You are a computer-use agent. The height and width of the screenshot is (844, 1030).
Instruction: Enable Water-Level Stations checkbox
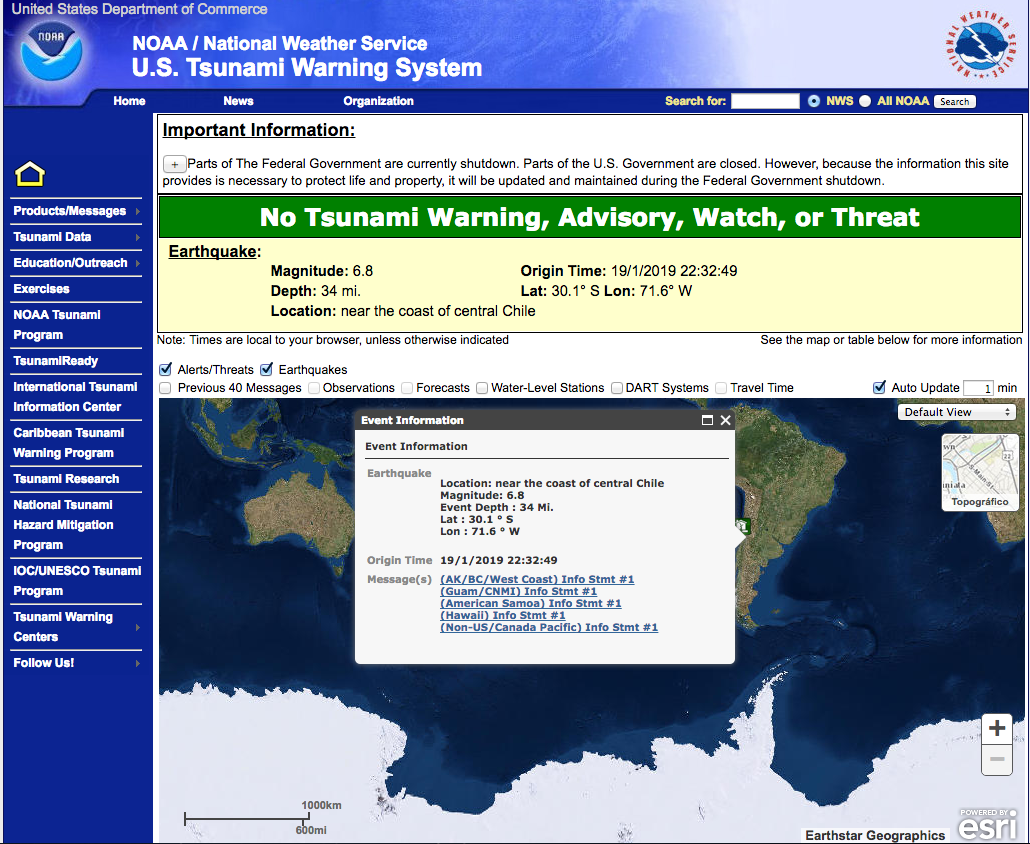pyautogui.click(x=482, y=388)
